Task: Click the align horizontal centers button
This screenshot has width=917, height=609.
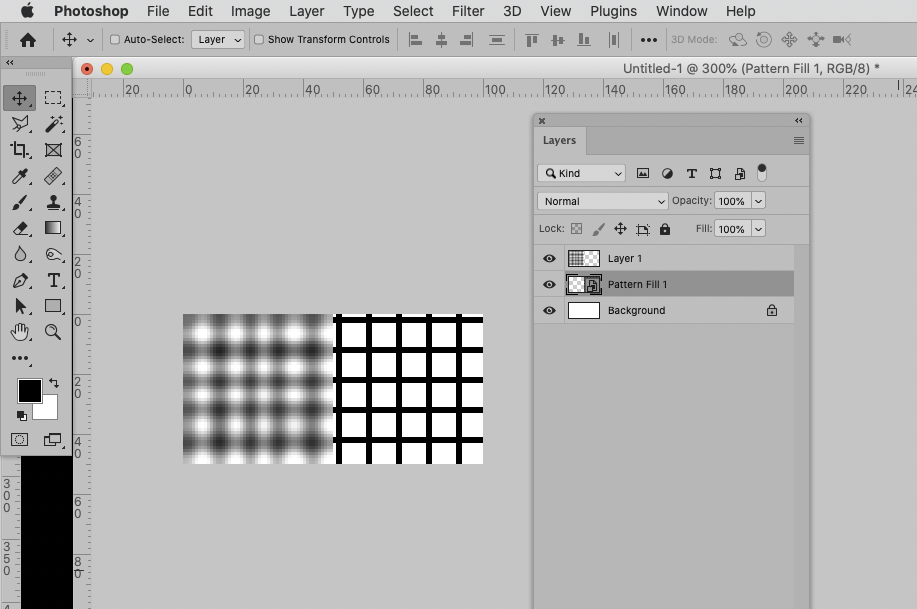Action: [x=441, y=39]
